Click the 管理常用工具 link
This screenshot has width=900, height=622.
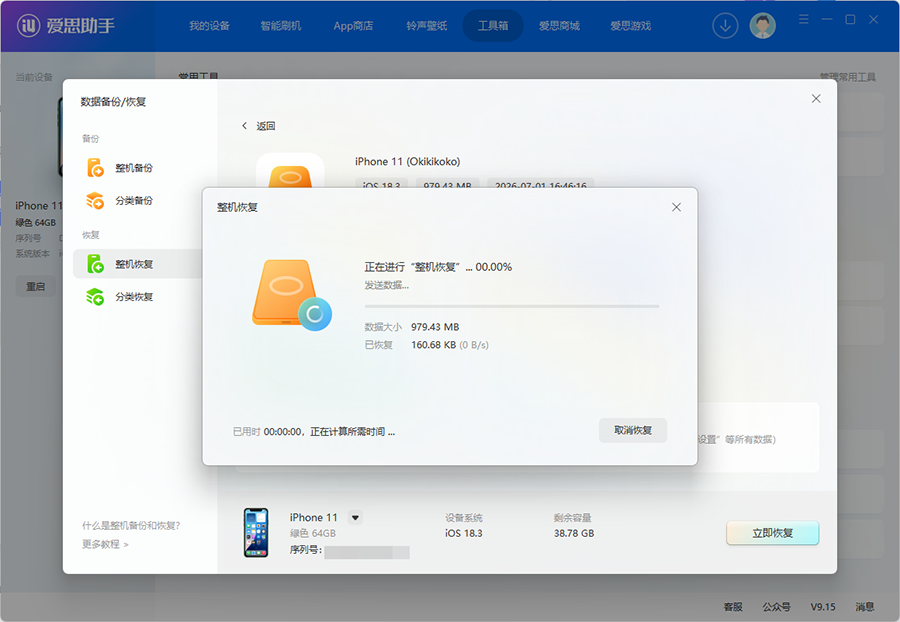(848, 77)
